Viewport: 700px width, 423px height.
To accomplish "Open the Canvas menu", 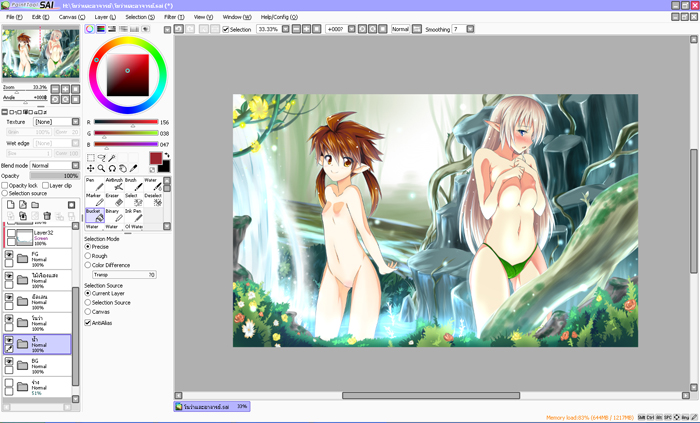I will point(71,17).
